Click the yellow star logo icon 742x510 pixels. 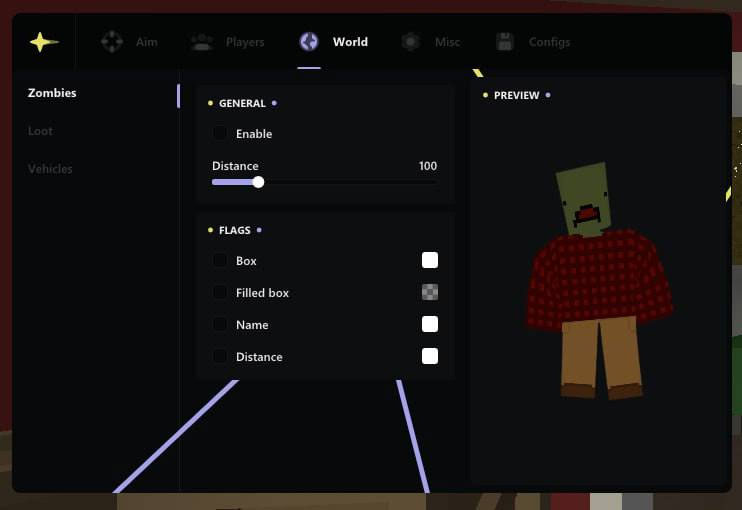tap(43, 42)
